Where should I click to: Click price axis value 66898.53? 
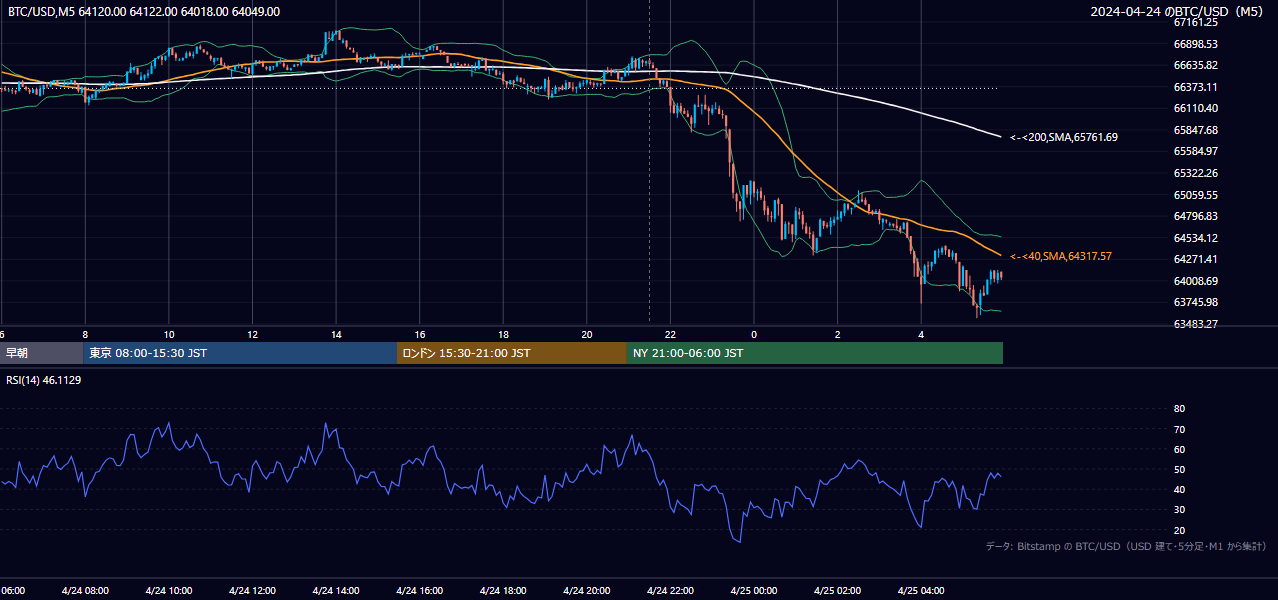(x=1196, y=44)
